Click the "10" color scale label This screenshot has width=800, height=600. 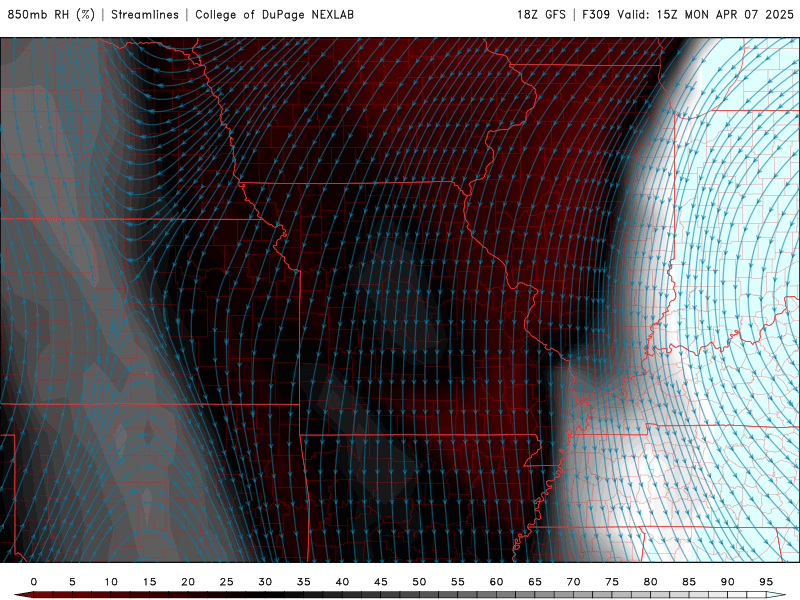(111, 582)
